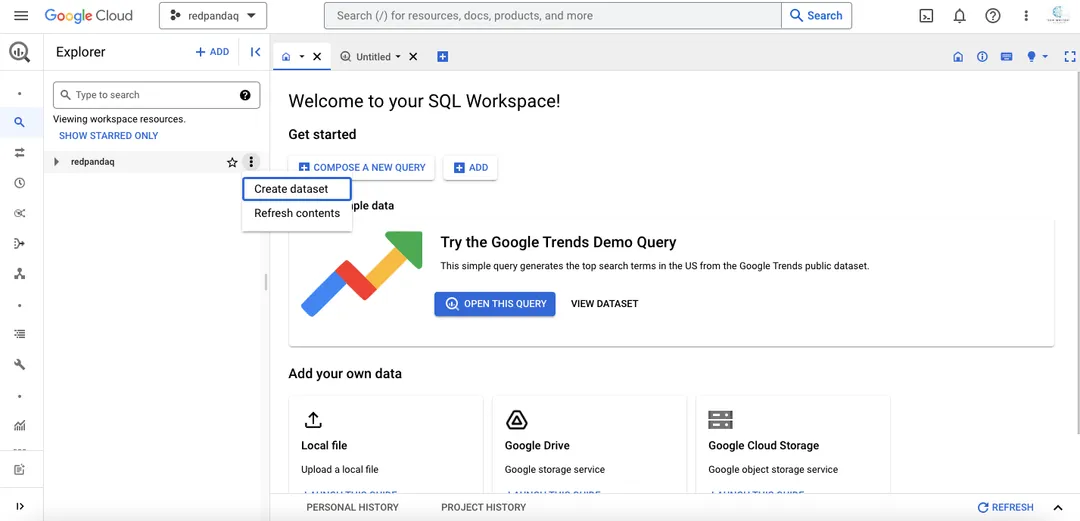Image resolution: width=1080 pixels, height=521 pixels.
Task: Switch to the home workspace tab
Action: click(x=287, y=57)
